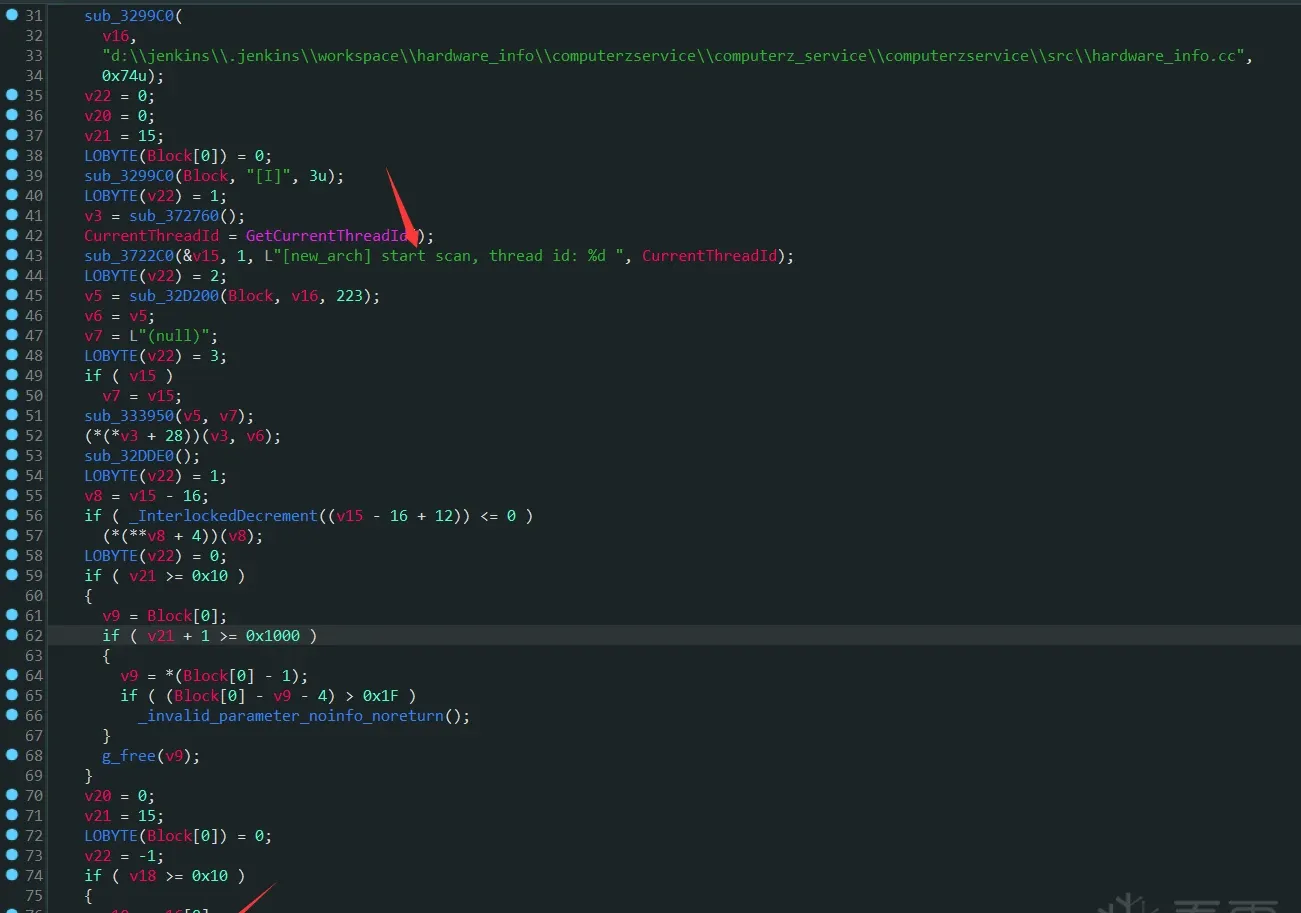The width and height of the screenshot is (1301, 913).
Task: Click the sub_32D200 function name
Action: 173,295
